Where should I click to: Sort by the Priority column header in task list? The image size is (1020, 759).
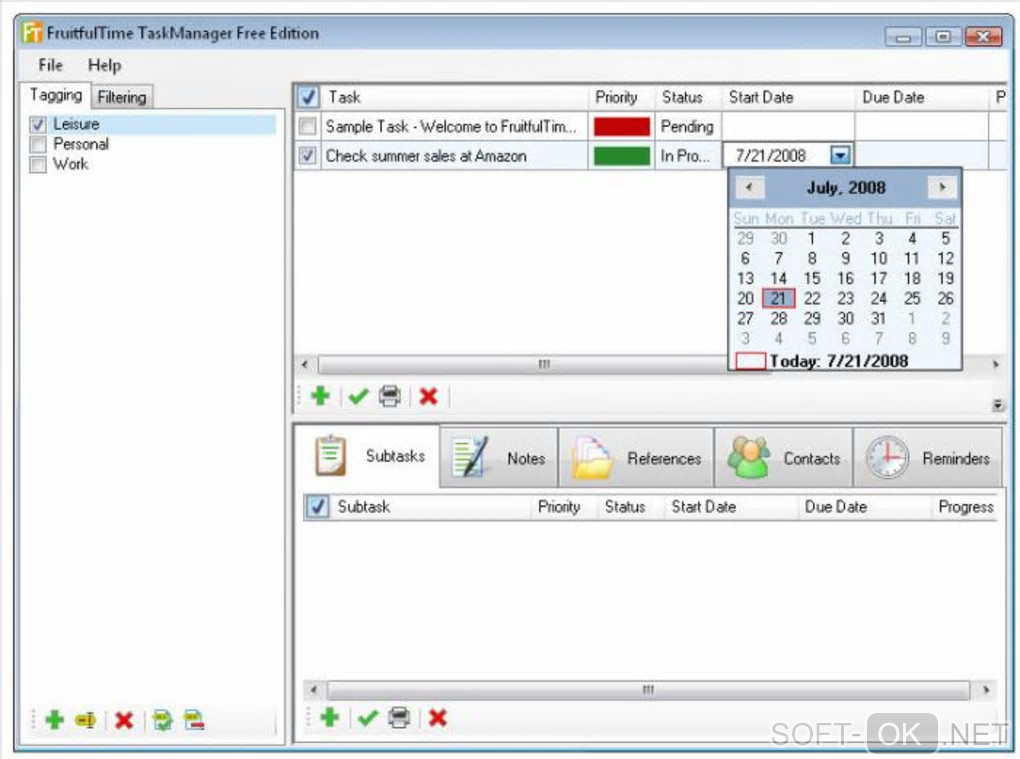tap(621, 98)
